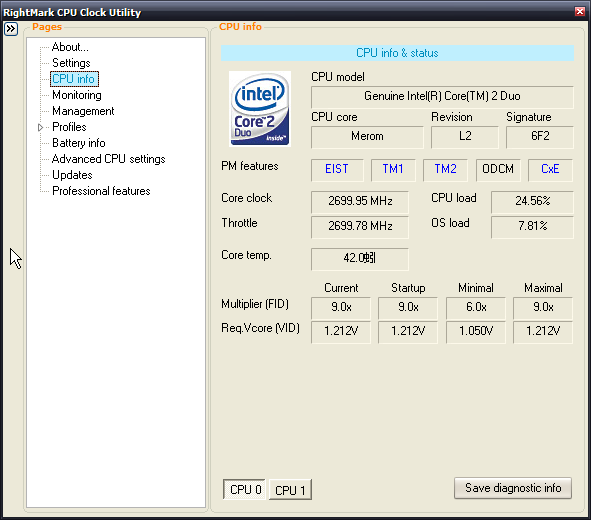Click the TM2 power feature indicator
The height and width of the screenshot is (520, 591).
click(x=446, y=169)
